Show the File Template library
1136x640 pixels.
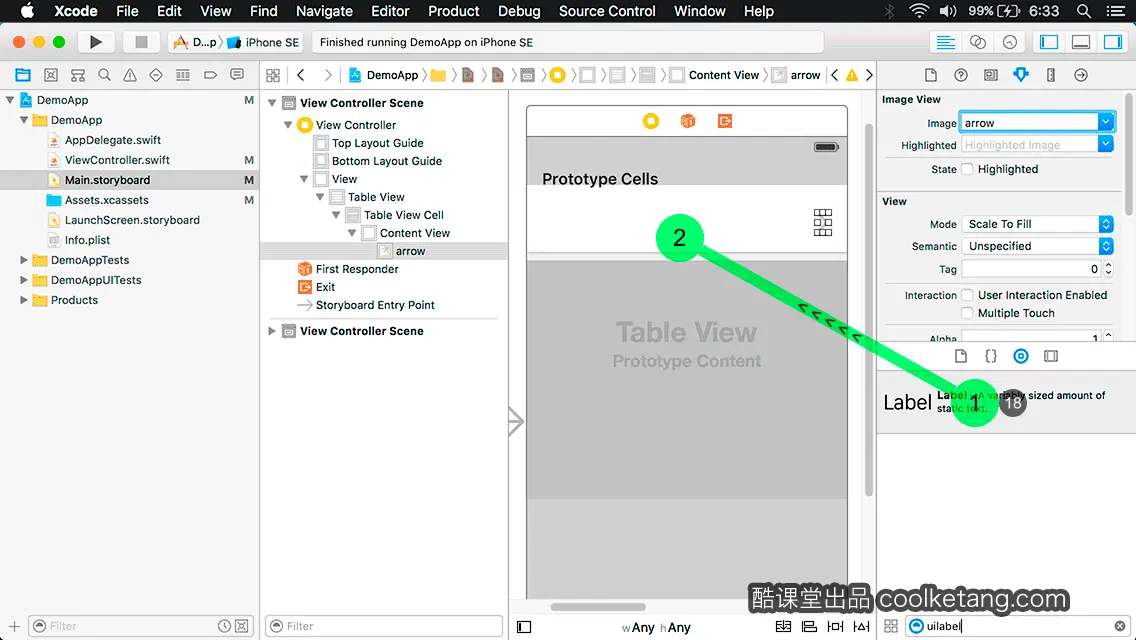click(961, 356)
